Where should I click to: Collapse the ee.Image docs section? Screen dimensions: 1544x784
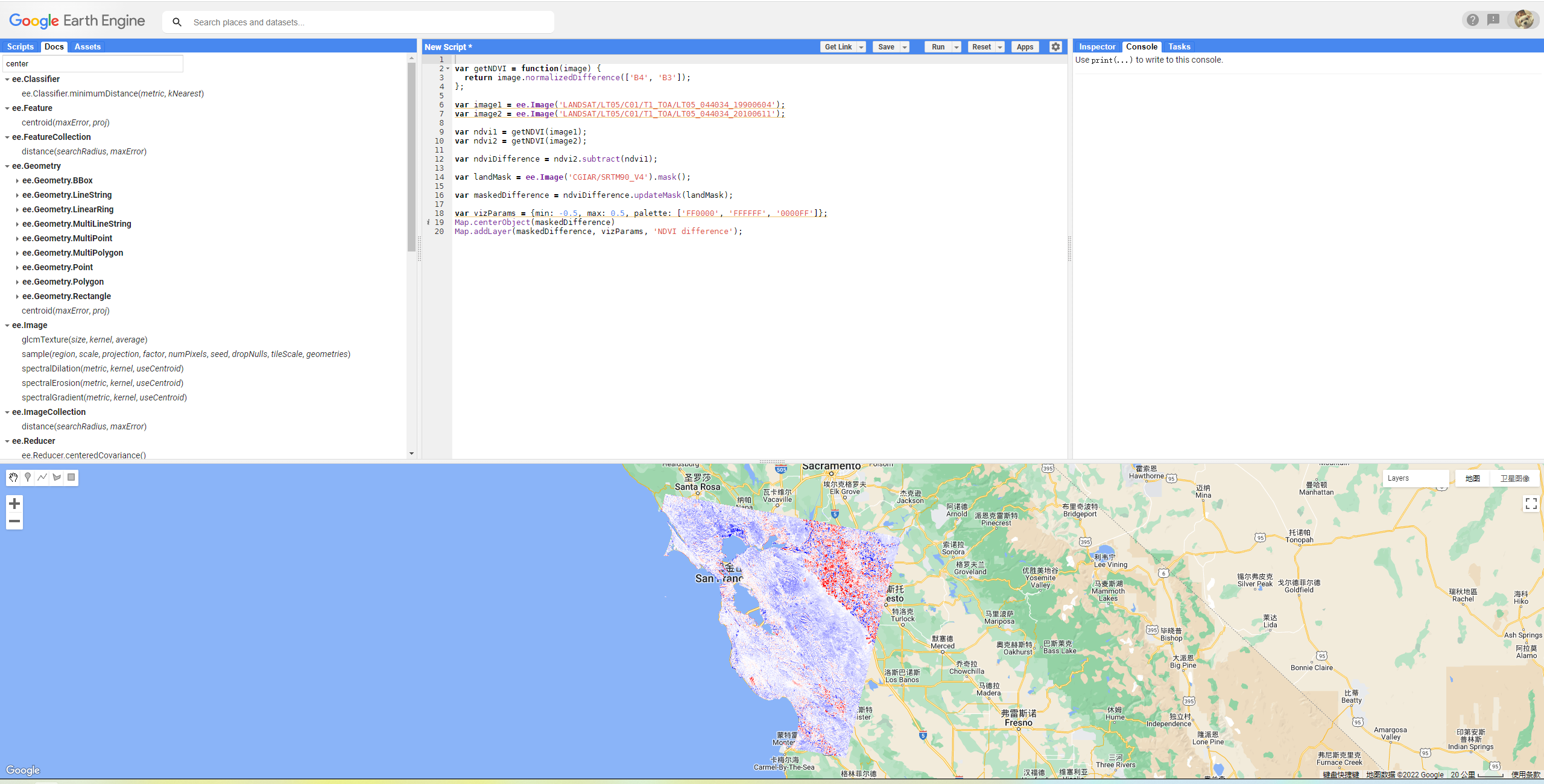point(7,326)
